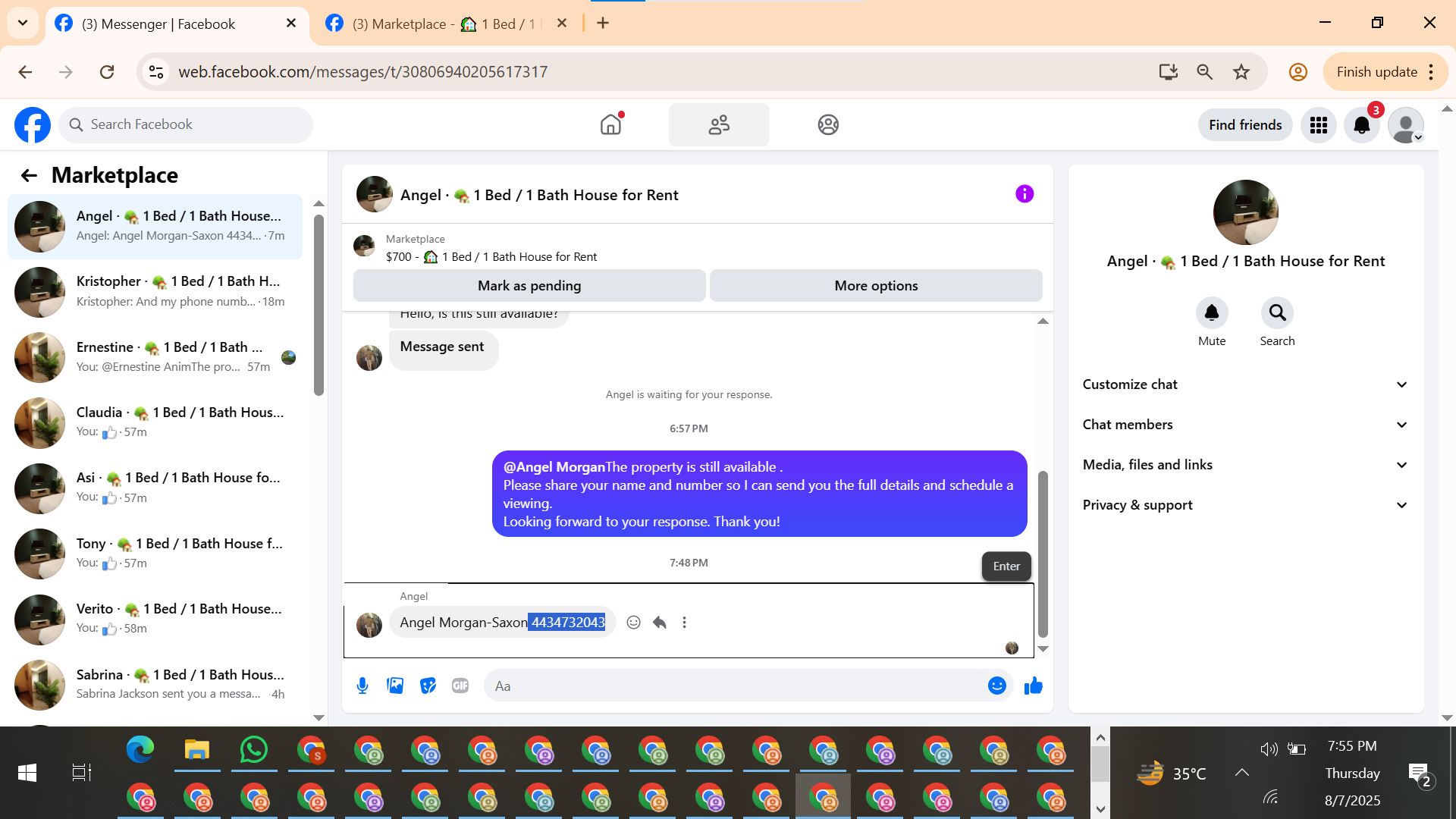
Task: Expand Media, files and links section
Action: click(1245, 465)
